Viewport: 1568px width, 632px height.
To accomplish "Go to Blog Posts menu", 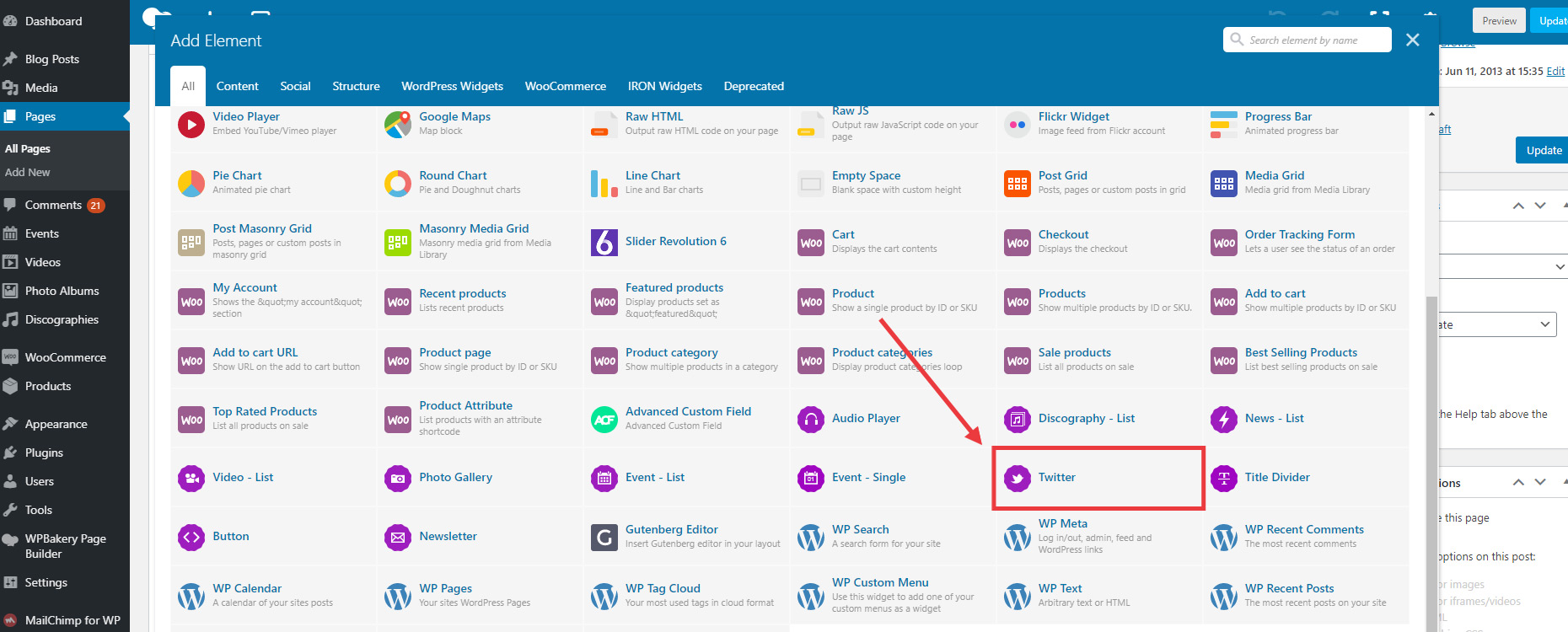I will (65, 59).
